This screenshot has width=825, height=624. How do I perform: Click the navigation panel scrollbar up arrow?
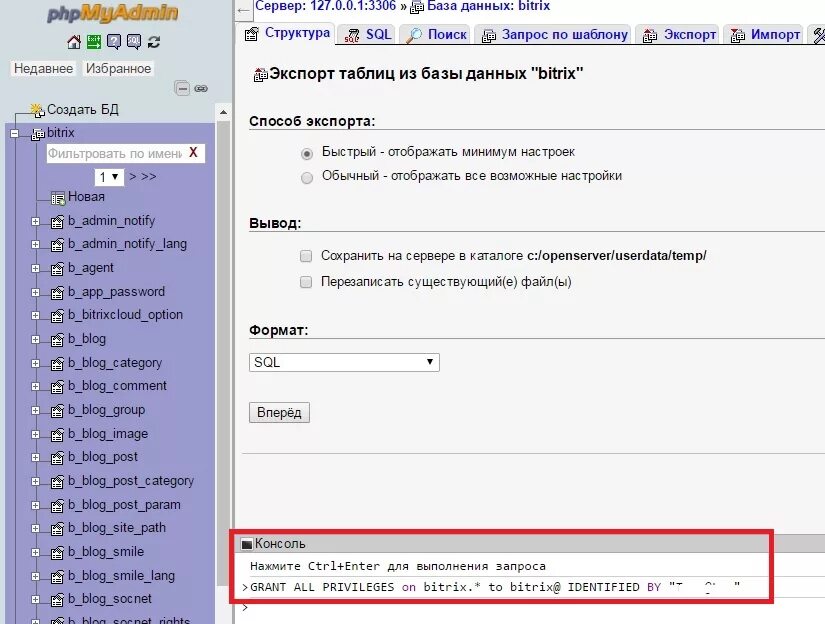[x=223, y=112]
